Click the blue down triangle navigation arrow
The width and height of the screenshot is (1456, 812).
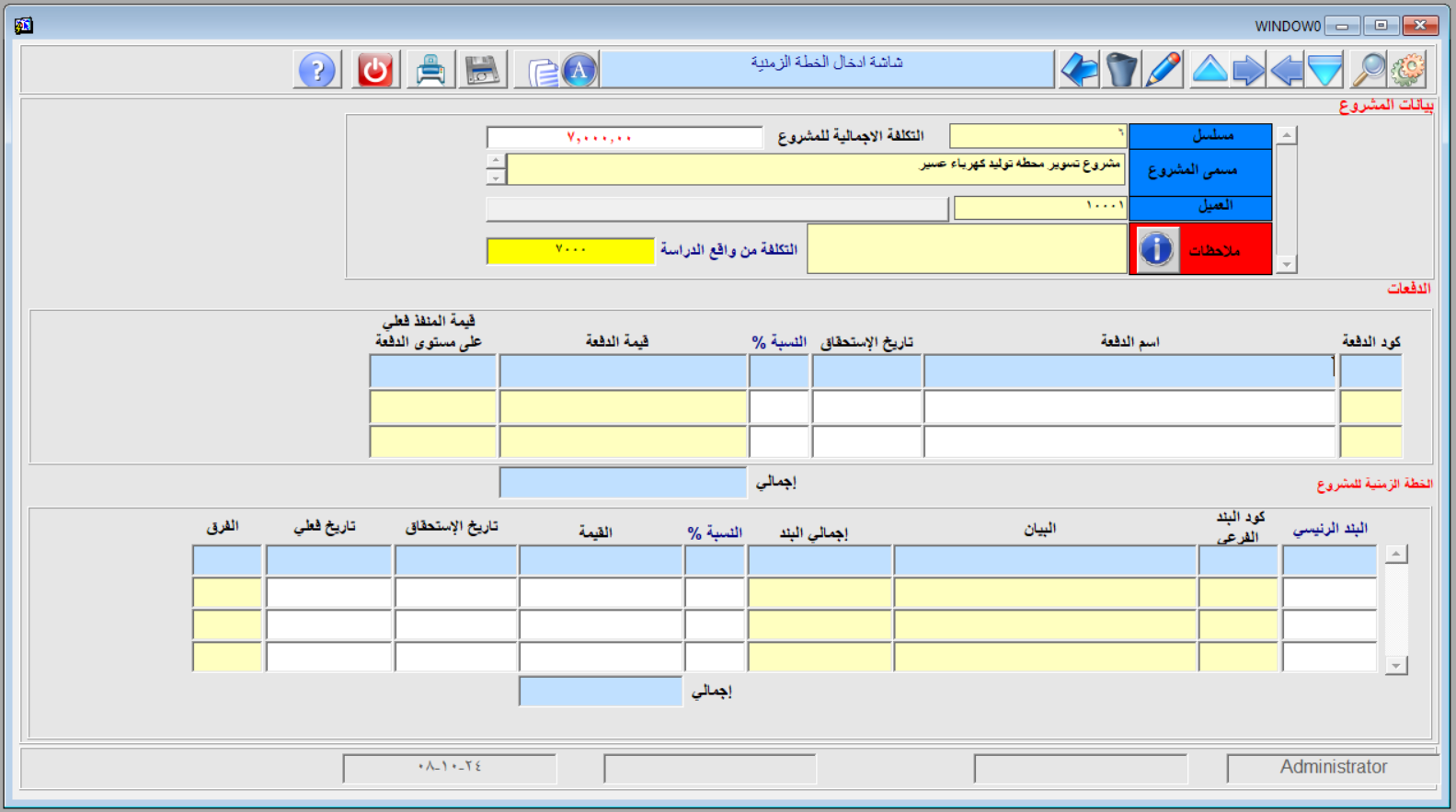coord(1325,70)
